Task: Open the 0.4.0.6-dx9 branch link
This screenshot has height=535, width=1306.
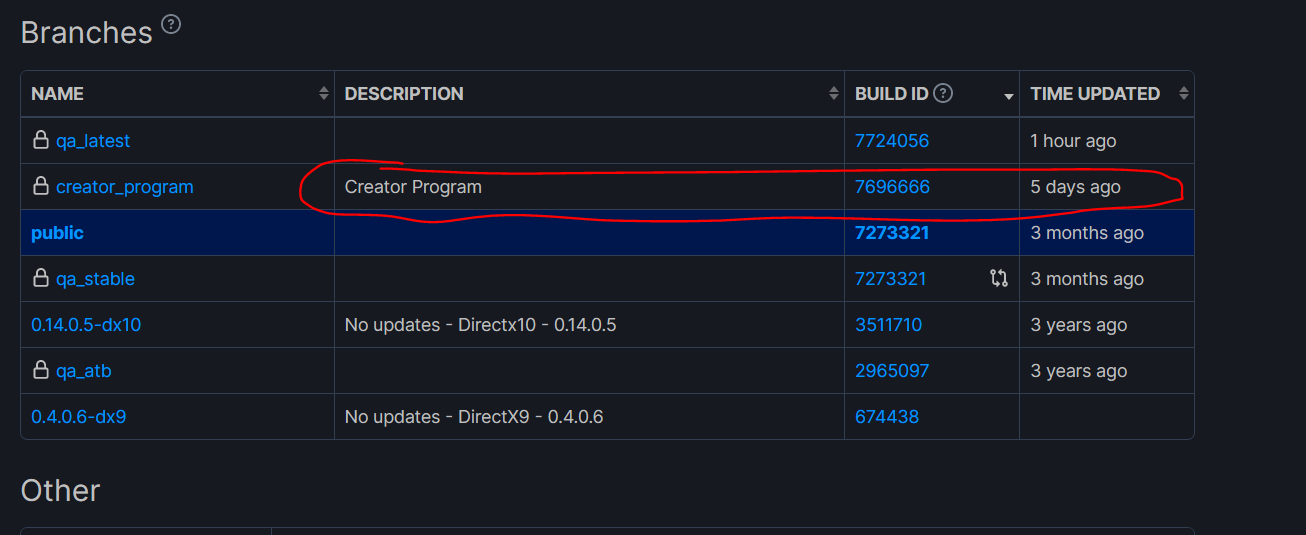Action: (78, 417)
